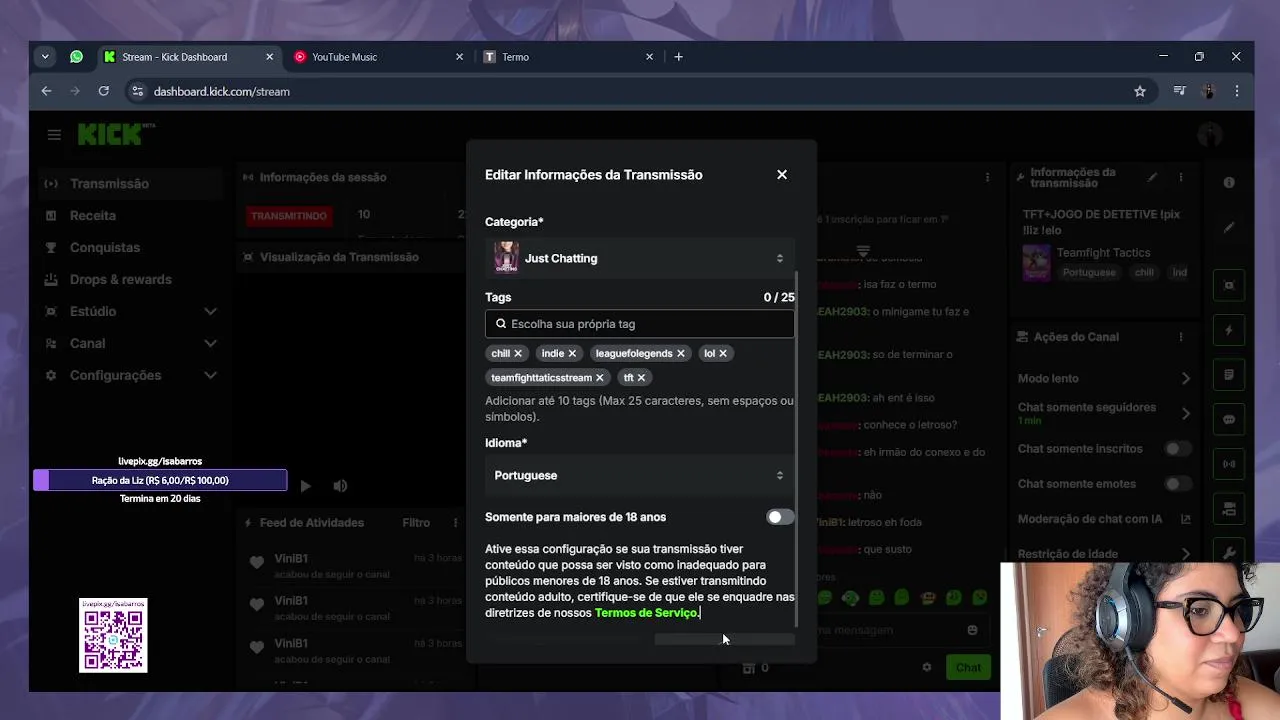1280x720 pixels.
Task: Open options menu of the chat panel header
Action: coord(987,177)
